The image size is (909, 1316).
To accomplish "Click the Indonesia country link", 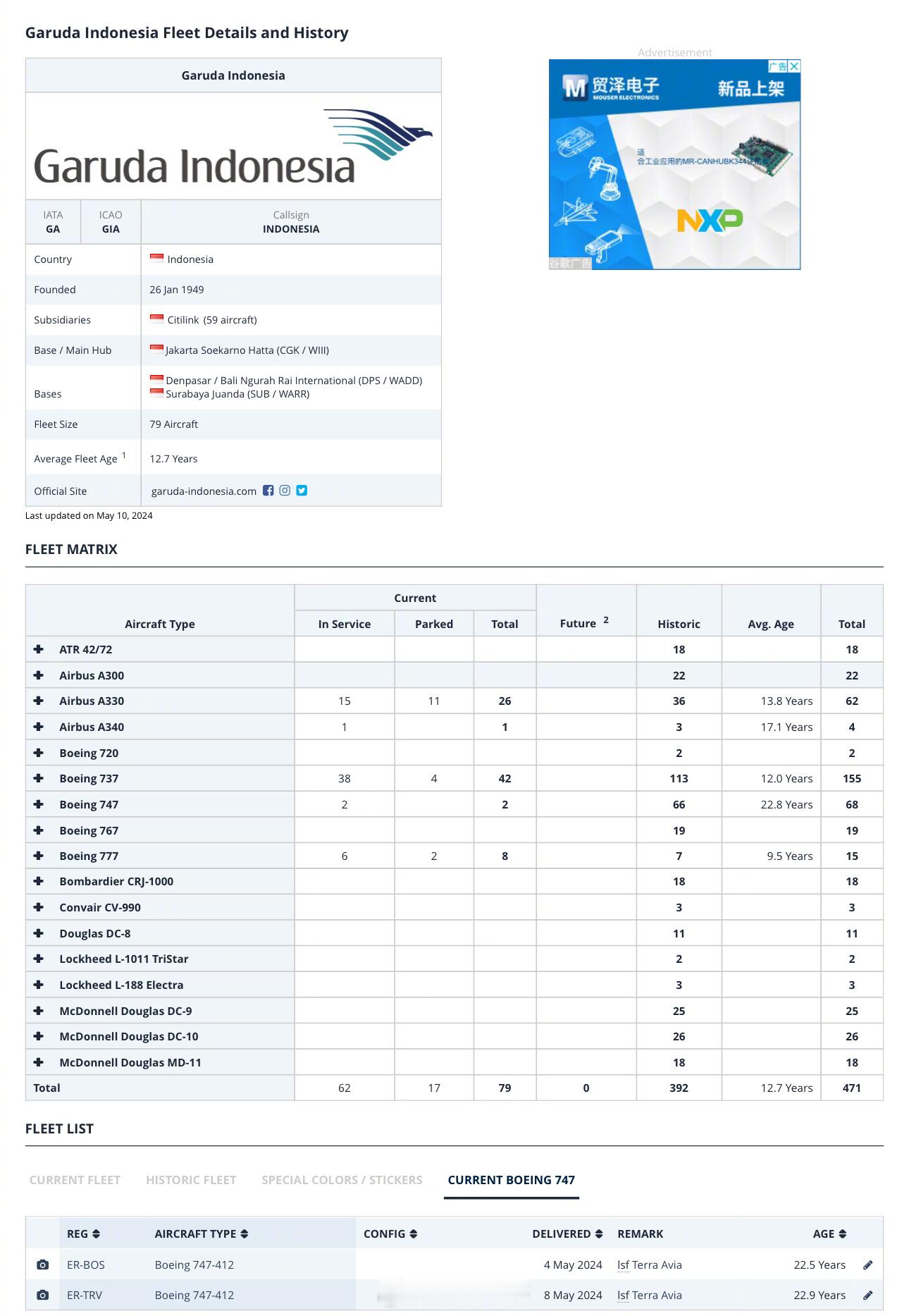I will [190, 259].
